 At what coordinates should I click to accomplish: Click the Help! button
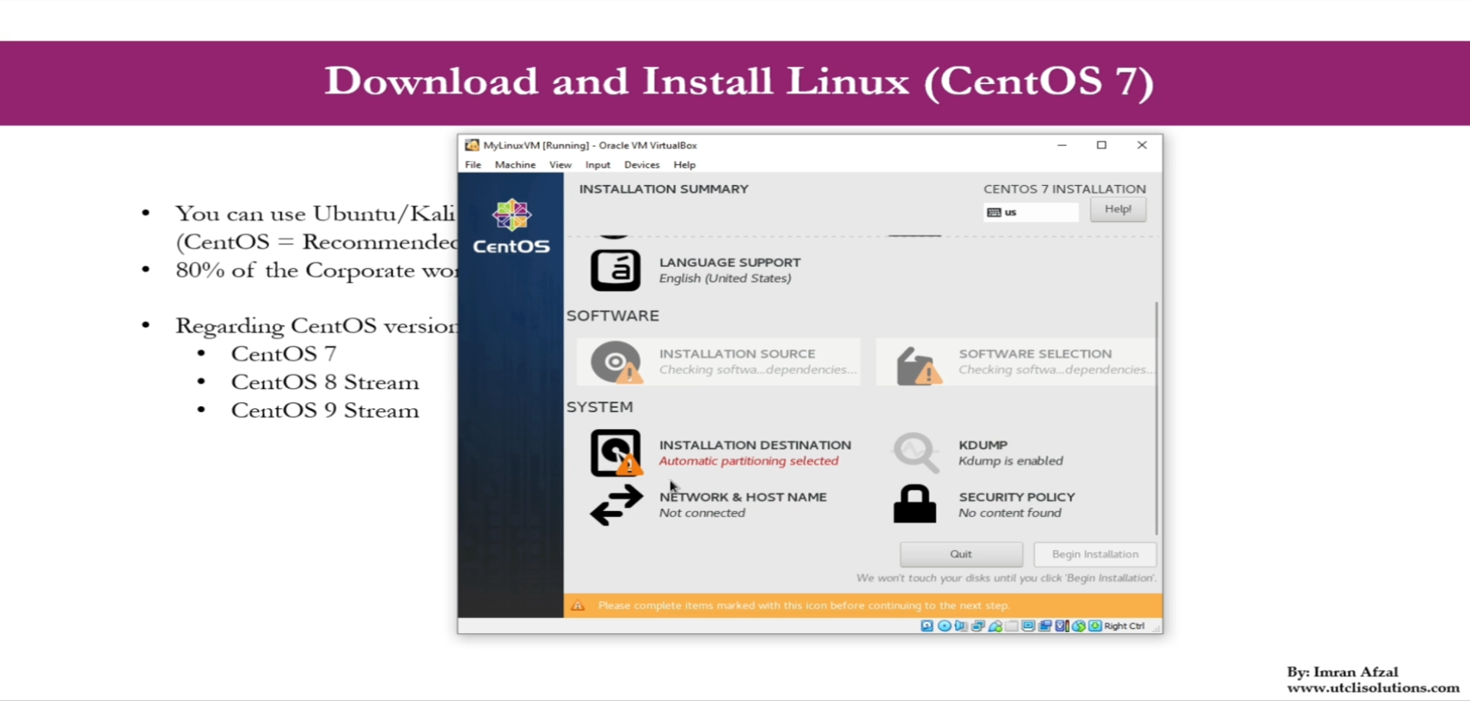pyautogui.click(x=1118, y=210)
